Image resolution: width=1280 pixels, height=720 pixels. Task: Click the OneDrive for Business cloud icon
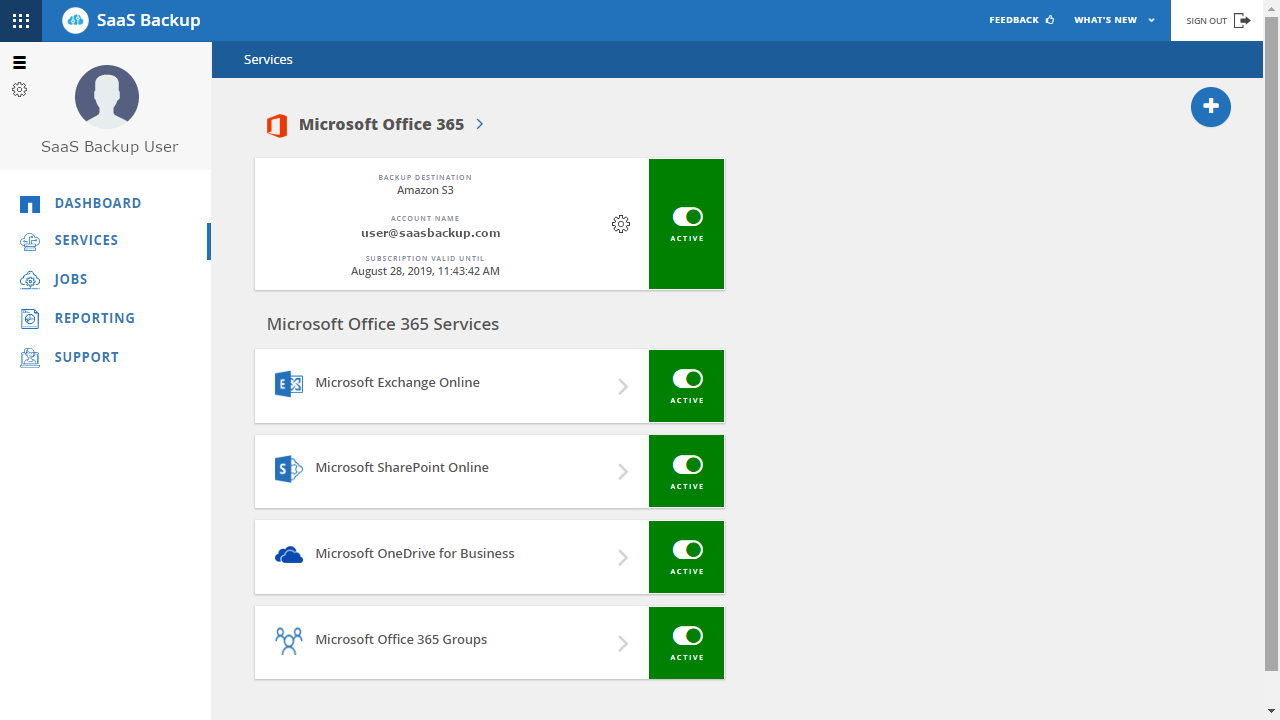click(x=289, y=555)
